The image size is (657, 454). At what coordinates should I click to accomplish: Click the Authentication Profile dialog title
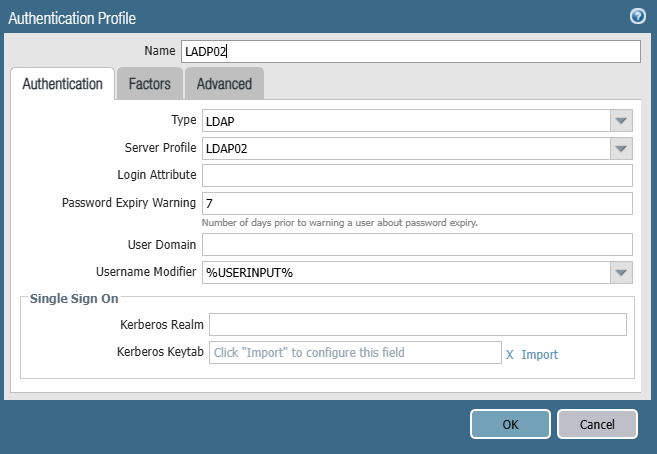72,18
